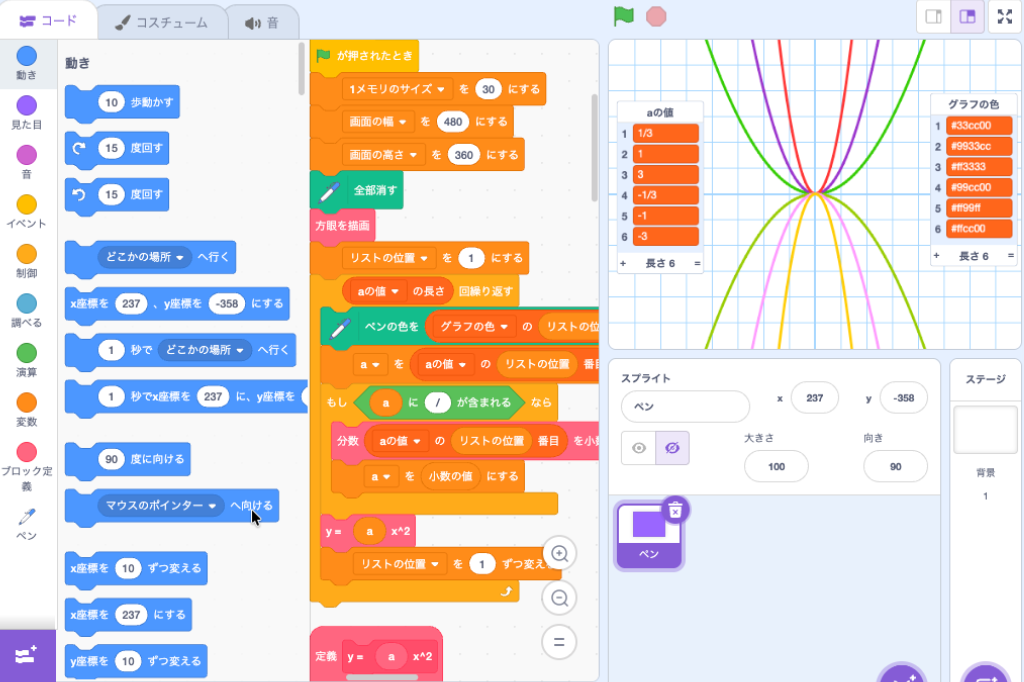This screenshot has height=682, width=1024.
Task: Zoom in on the code workspace
Action: [560, 554]
